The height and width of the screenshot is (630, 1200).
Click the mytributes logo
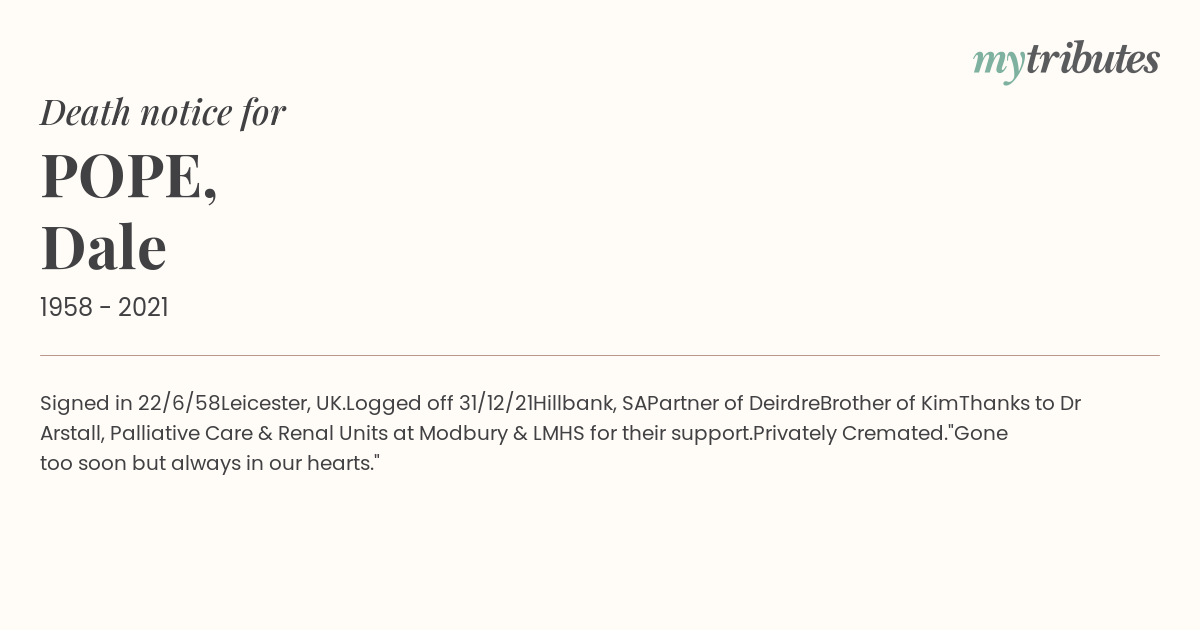click(x=1066, y=60)
